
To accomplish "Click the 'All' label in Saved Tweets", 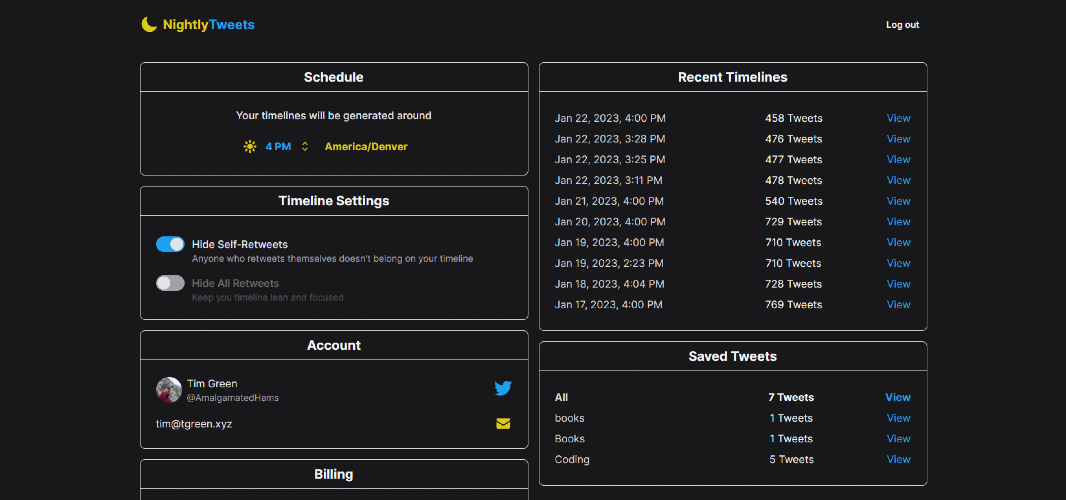I will tap(562, 397).
